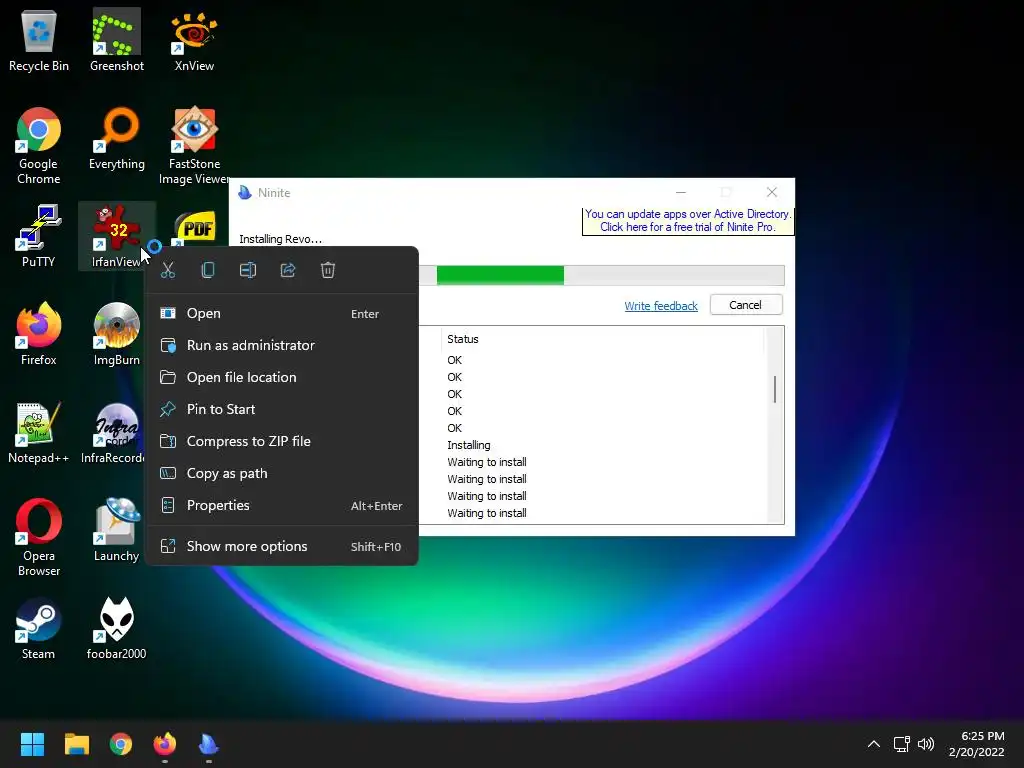Viewport: 1024px width, 768px height.
Task: Show hidden system tray icons
Action: point(874,744)
